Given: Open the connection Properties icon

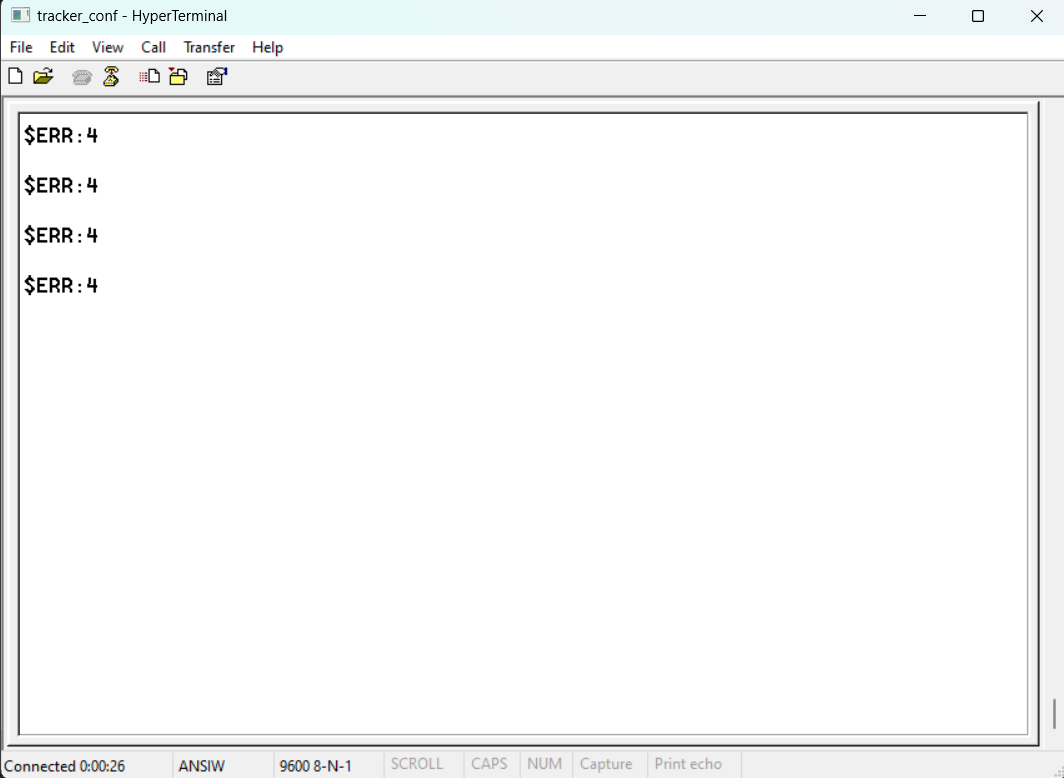Looking at the screenshot, I should (217, 76).
